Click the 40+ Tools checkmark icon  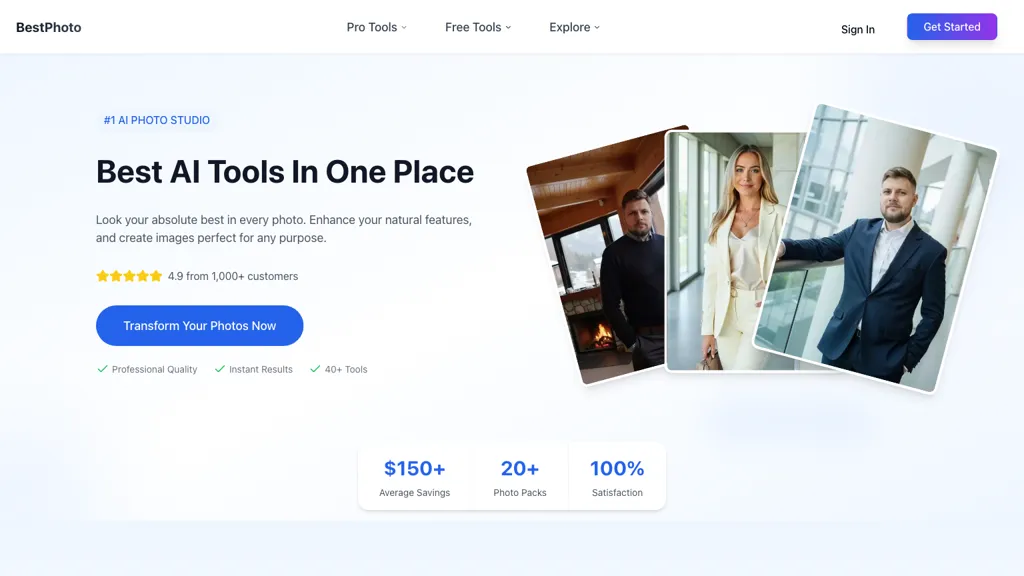315,369
